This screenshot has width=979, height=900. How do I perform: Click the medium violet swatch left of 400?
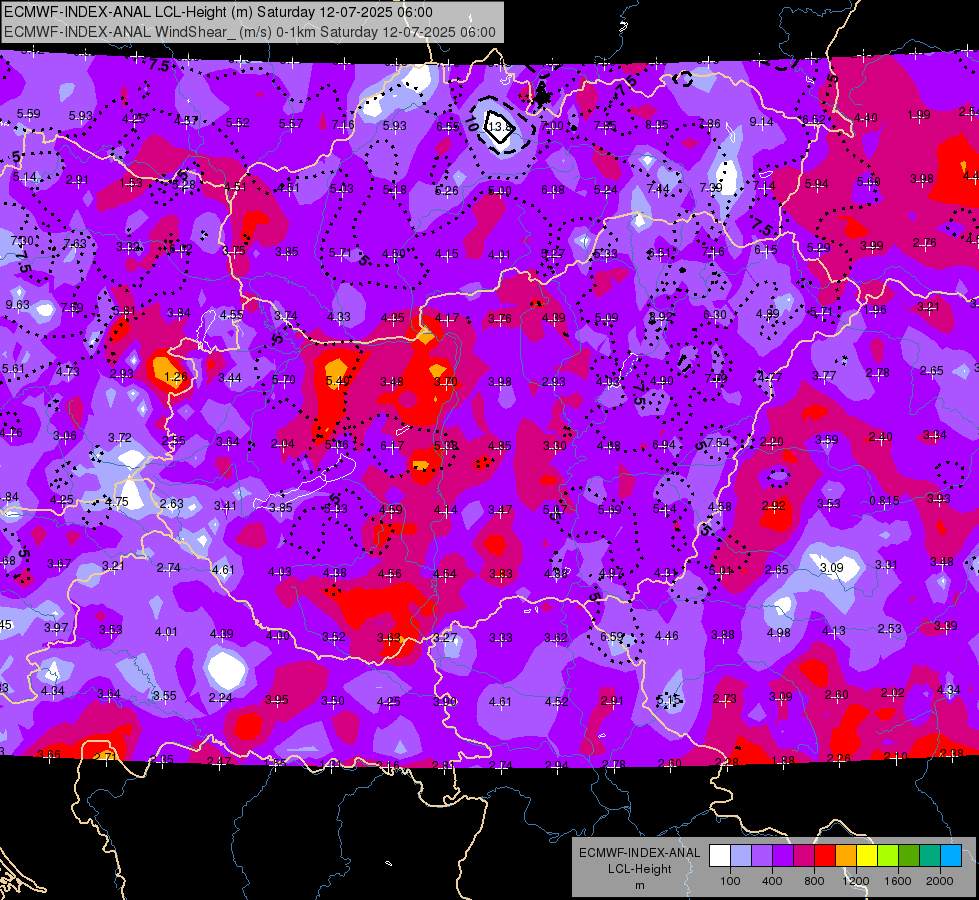[762, 855]
